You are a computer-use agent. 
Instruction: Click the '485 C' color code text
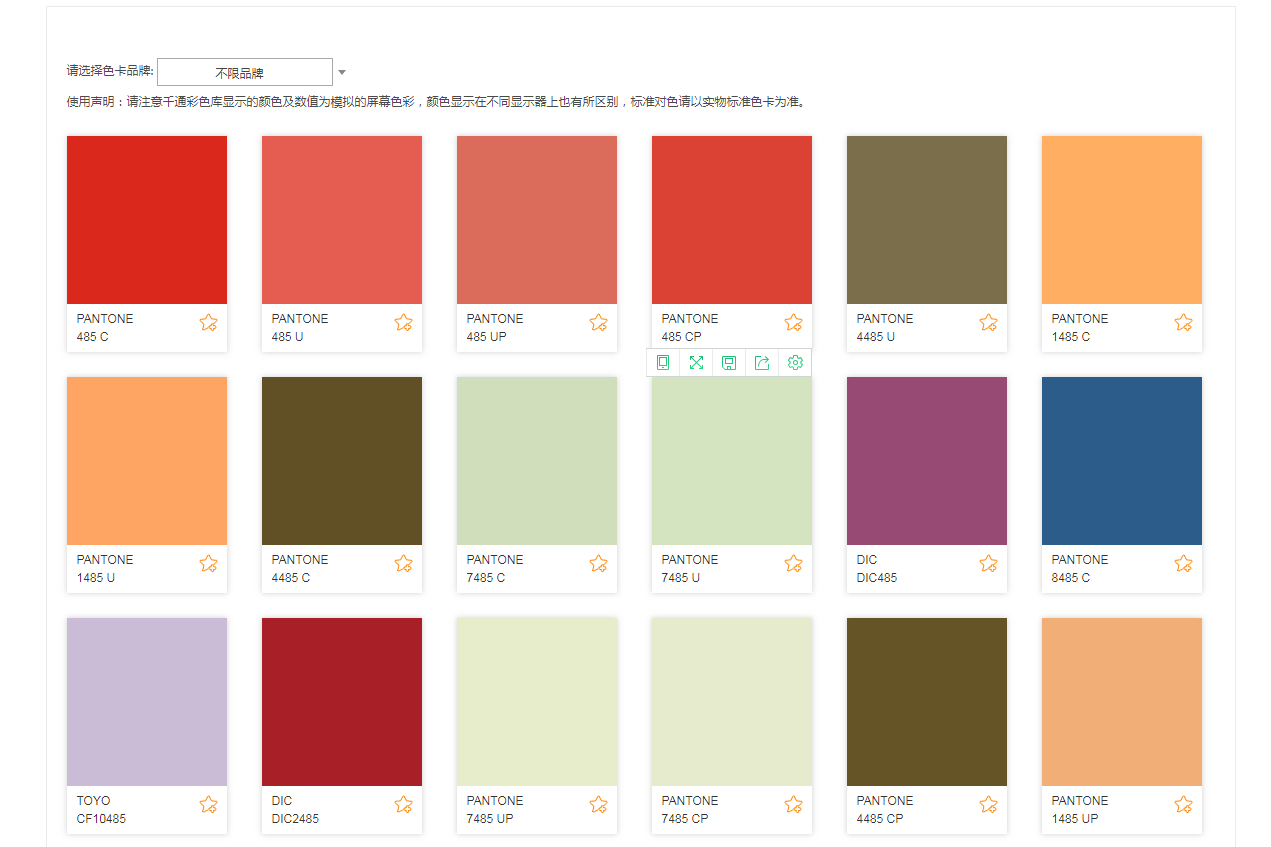[x=93, y=337]
